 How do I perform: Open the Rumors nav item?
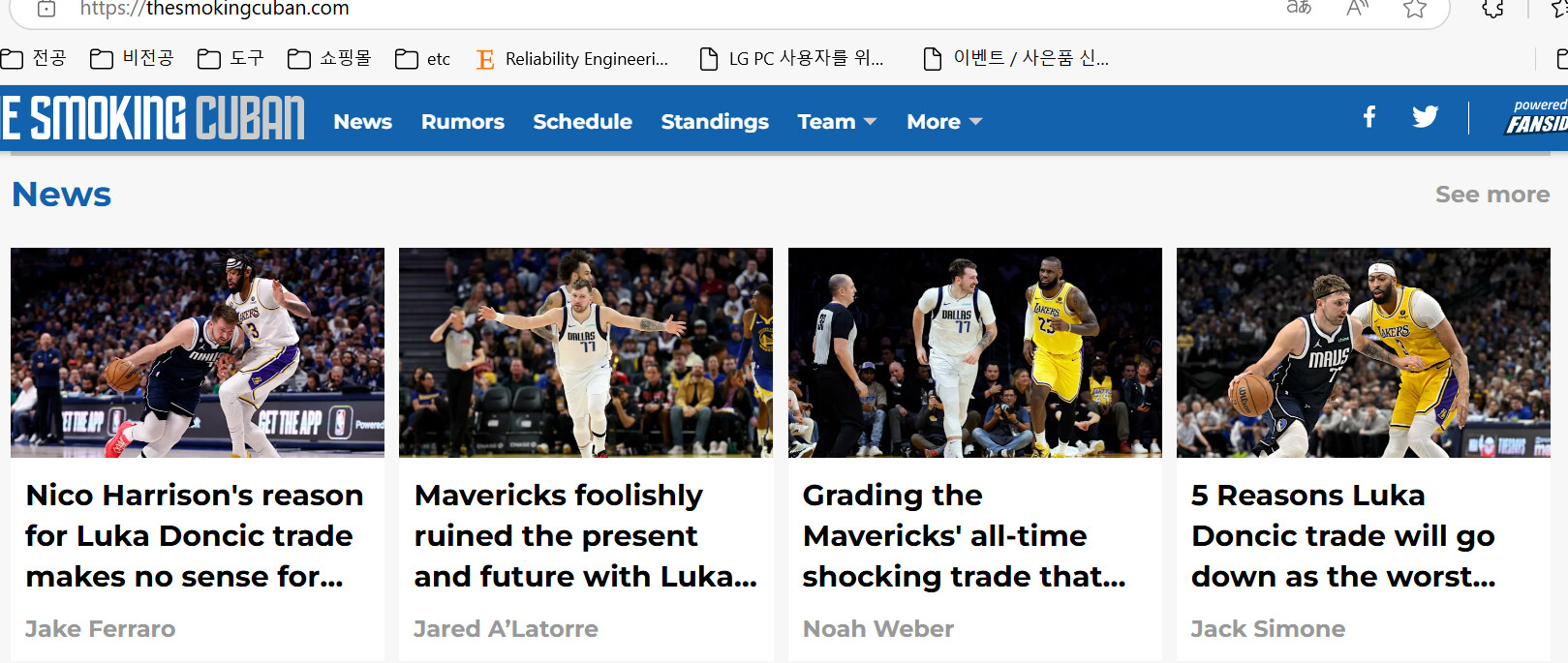point(463,122)
